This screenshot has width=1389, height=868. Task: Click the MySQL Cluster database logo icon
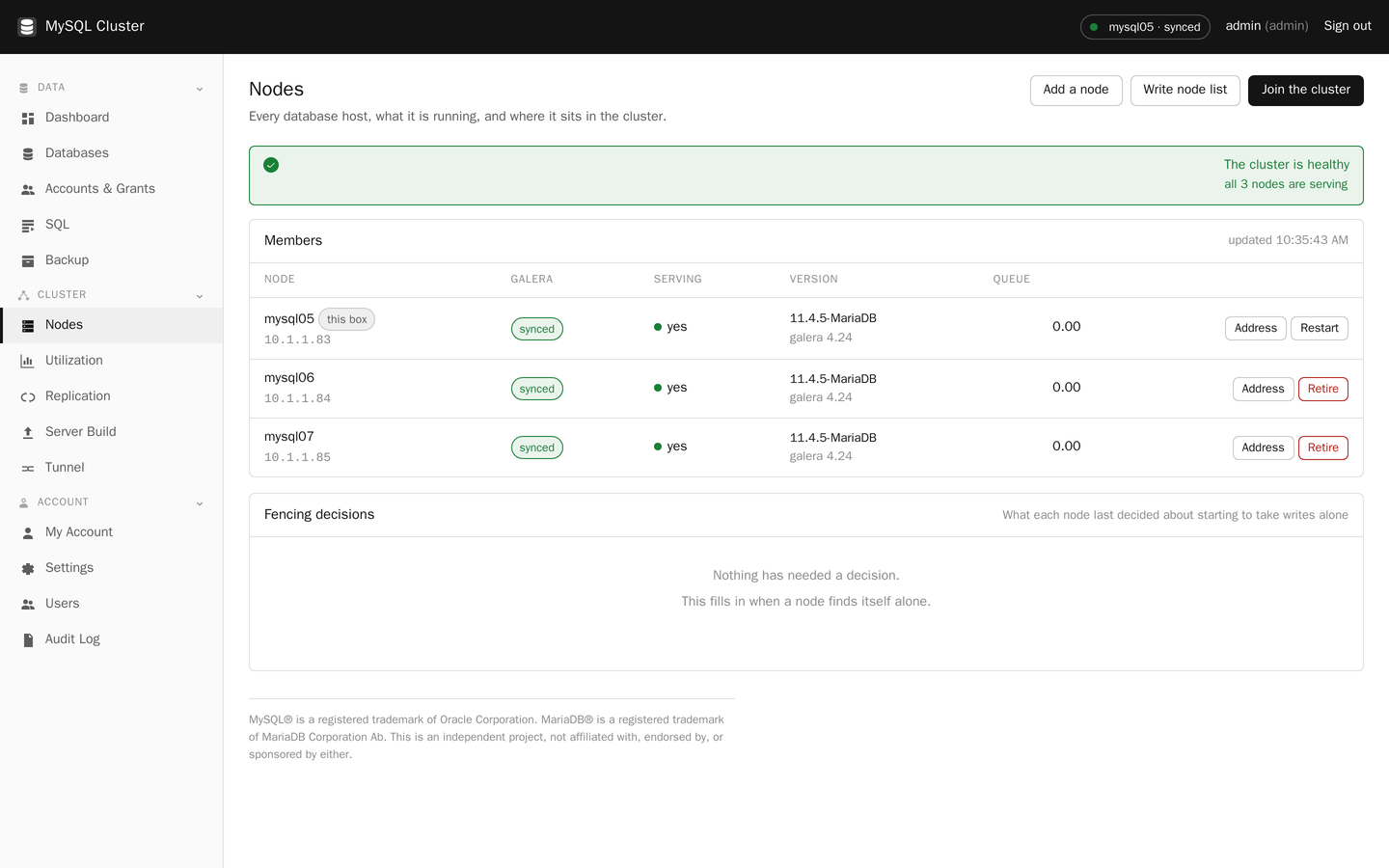click(x=27, y=27)
